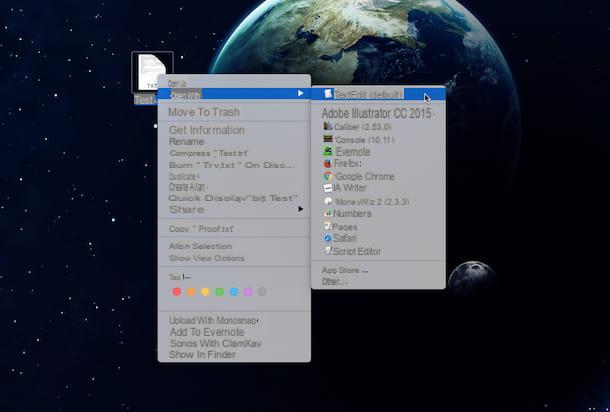610x412 pixels.
Task: Choose the ClamXav scan entry
Action: click(x=216, y=344)
